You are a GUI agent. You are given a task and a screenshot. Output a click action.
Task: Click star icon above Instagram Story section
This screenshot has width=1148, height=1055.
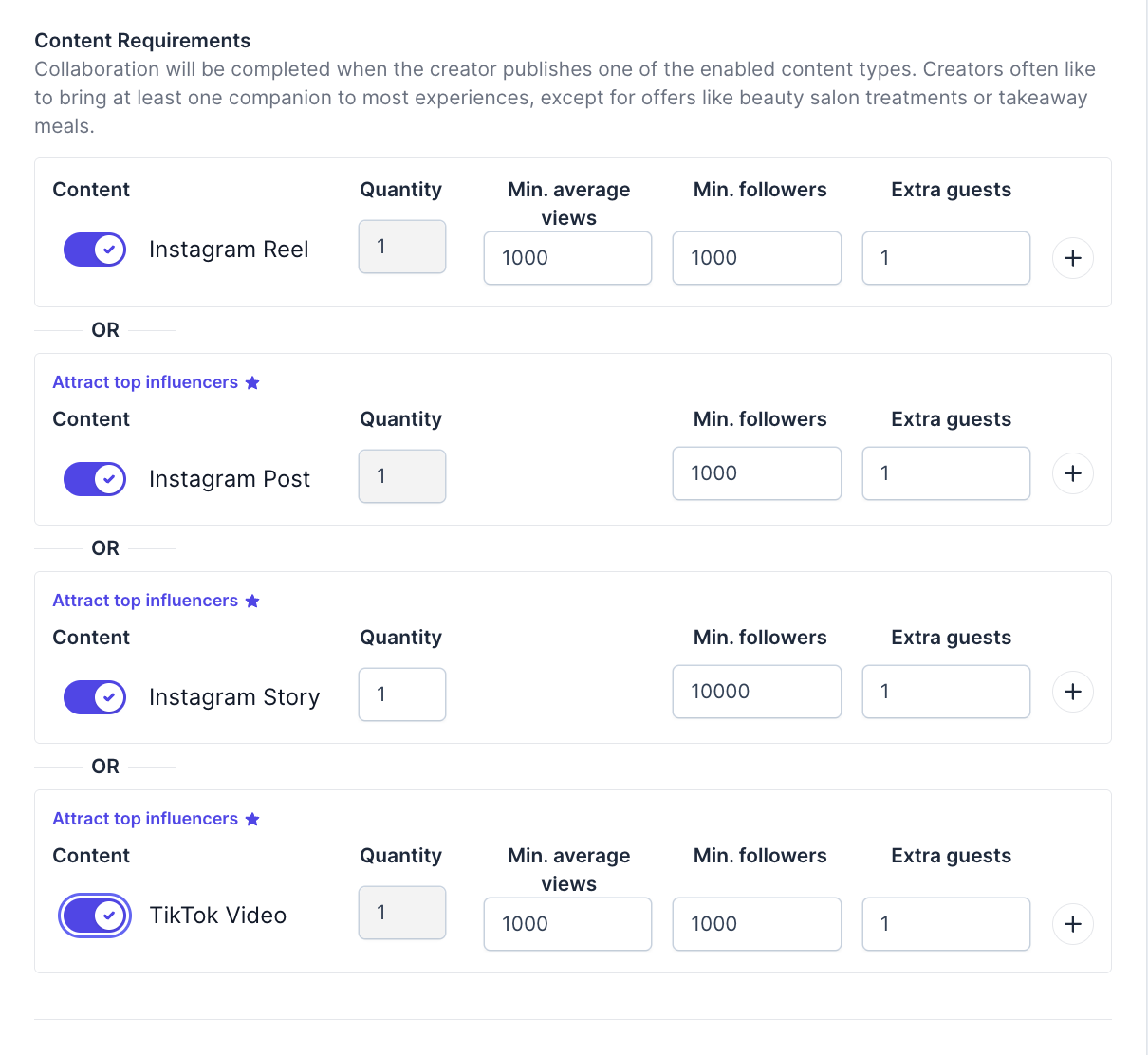252,601
